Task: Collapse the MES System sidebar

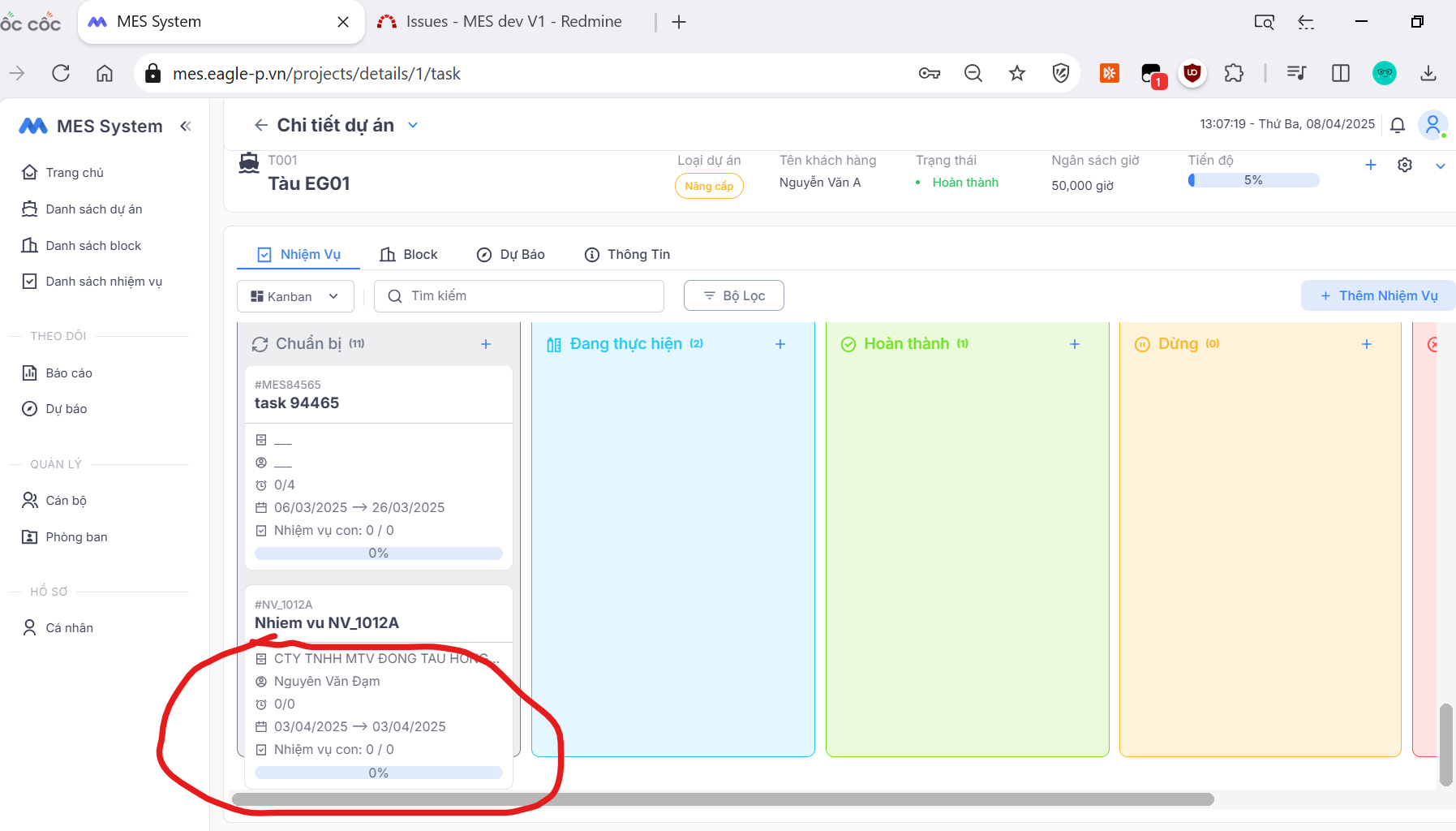Action: [186, 126]
